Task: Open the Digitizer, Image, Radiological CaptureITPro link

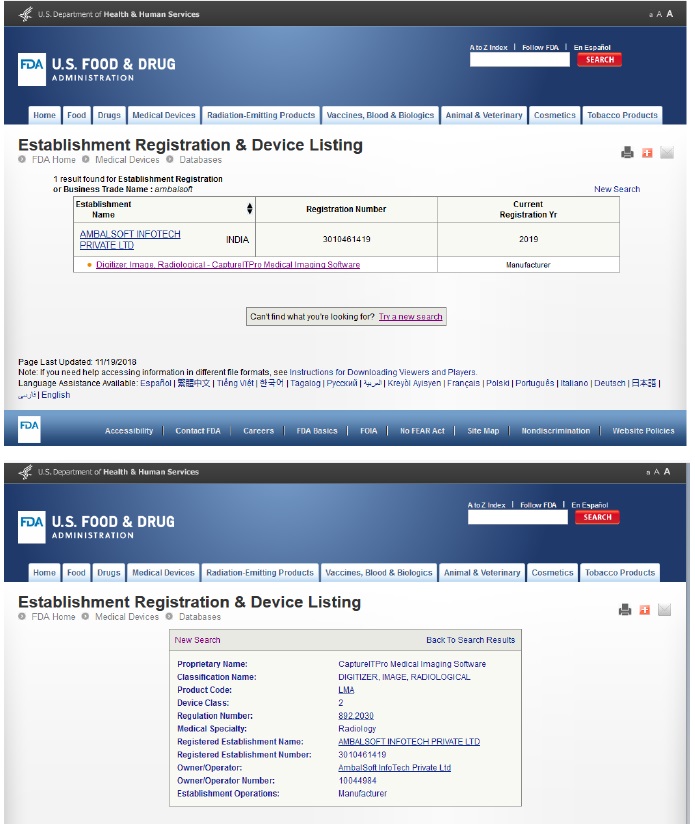Action: pyautogui.click(x=228, y=264)
